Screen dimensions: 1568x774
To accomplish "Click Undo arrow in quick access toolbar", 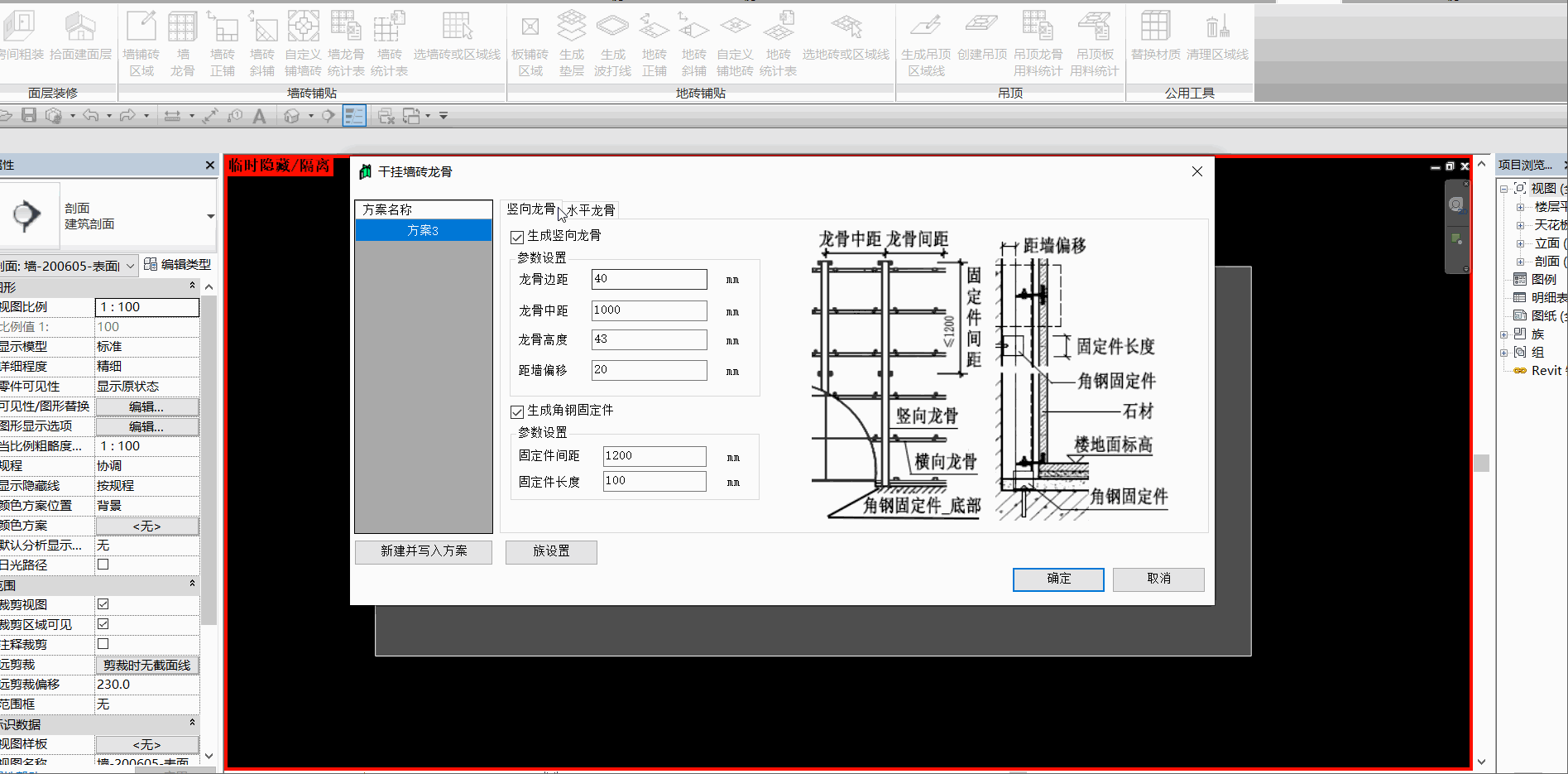I will (90, 116).
